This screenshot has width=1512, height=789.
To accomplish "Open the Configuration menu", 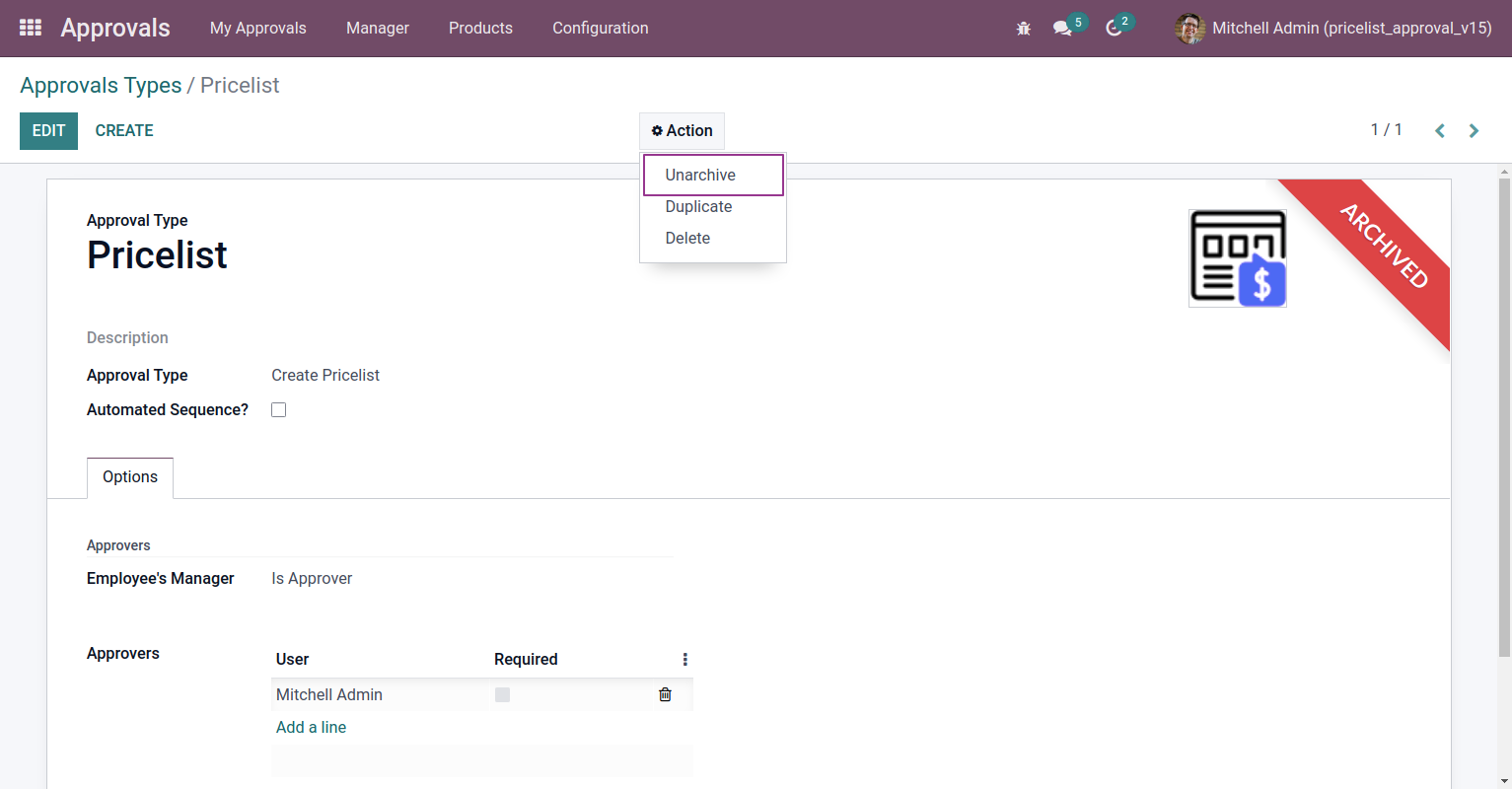I will tap(601, 28).
